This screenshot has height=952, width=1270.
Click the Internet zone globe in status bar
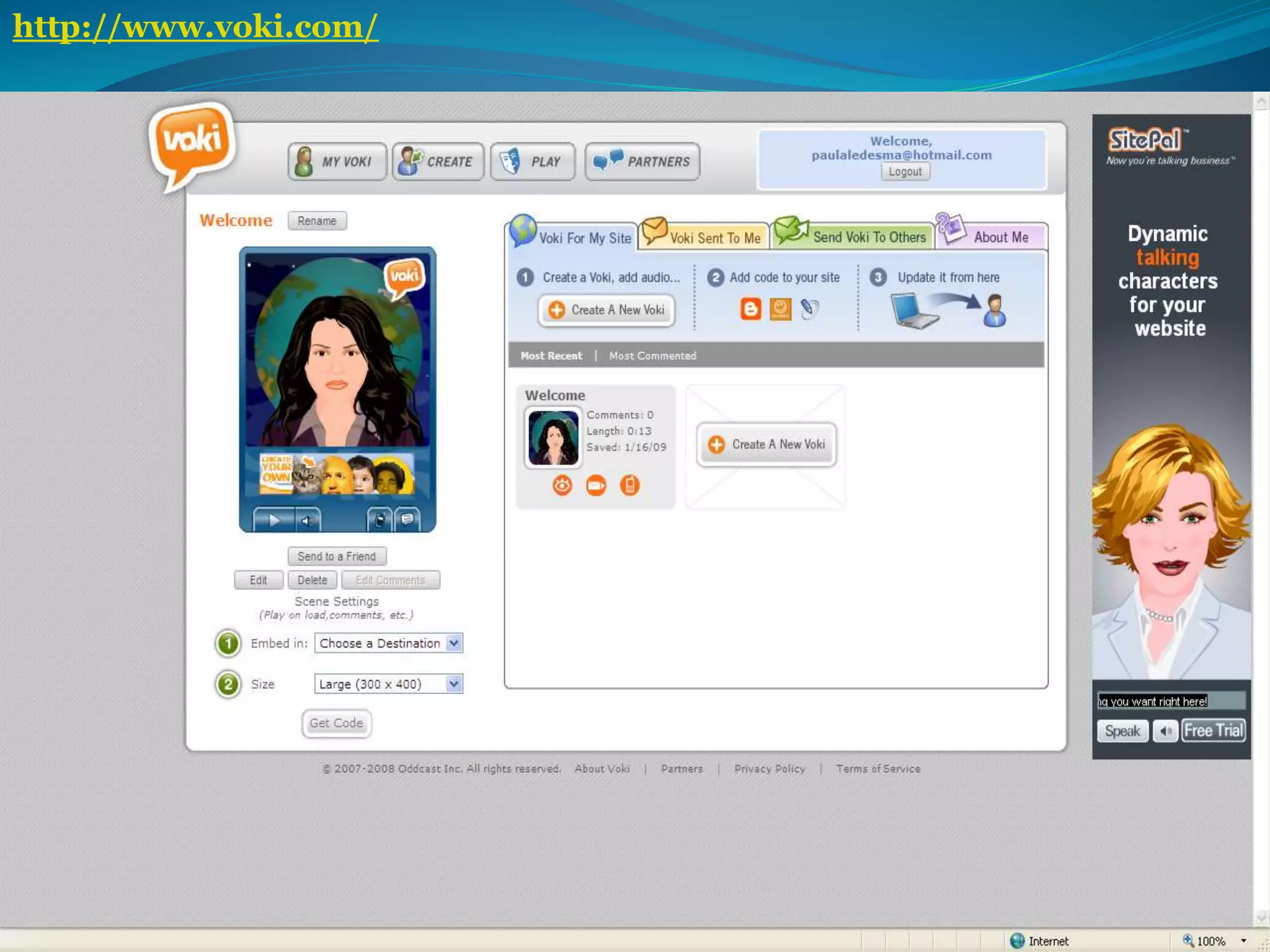pos(1018,941)
